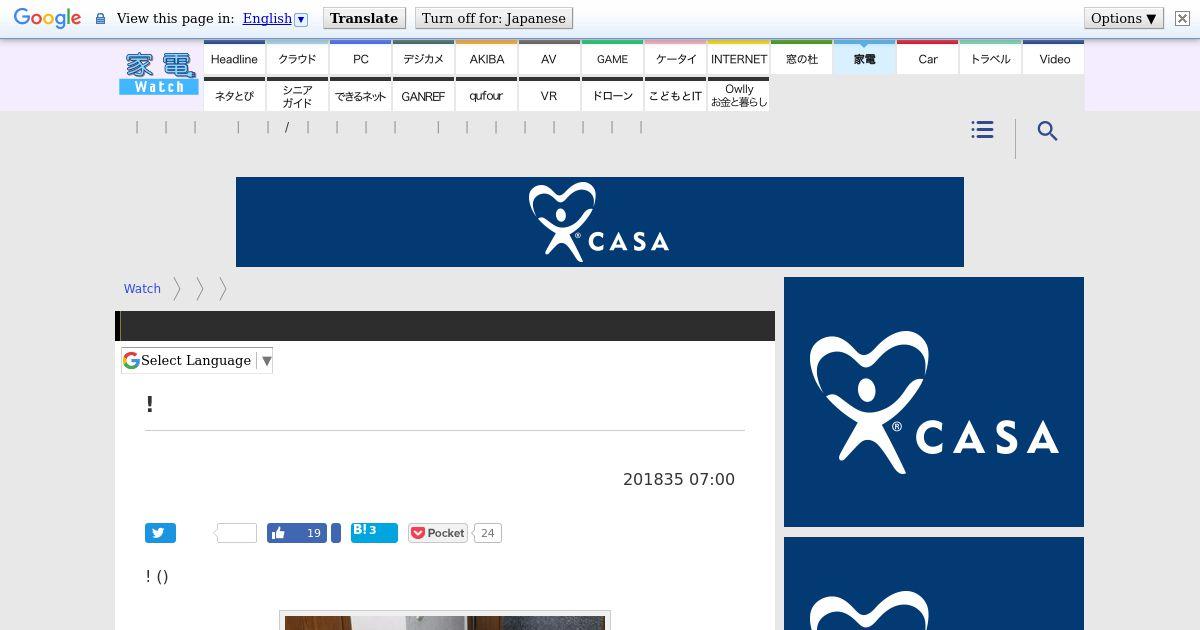Open the デジカメ tab

tap(423, 58)
